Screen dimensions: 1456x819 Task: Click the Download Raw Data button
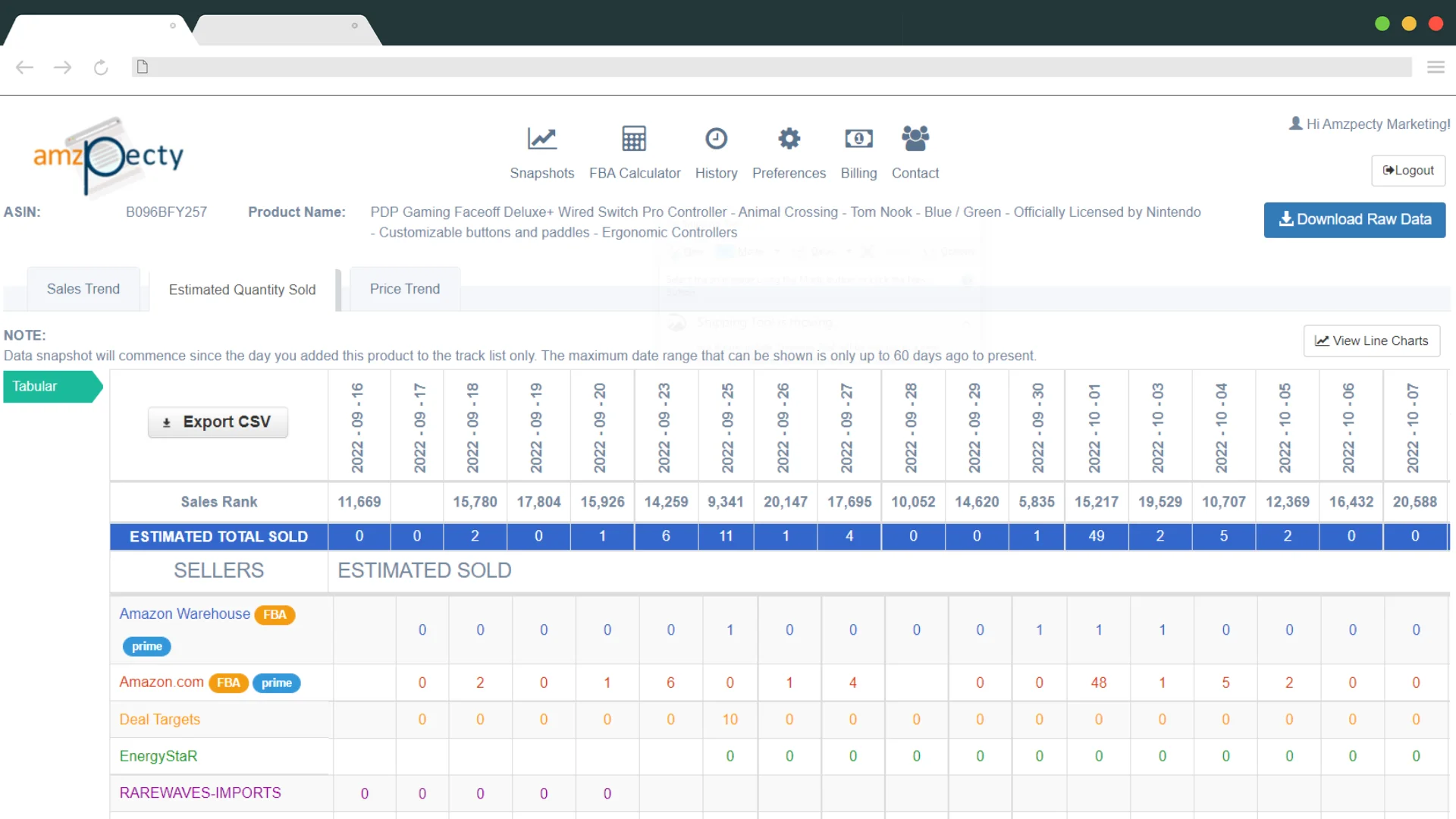[x=1354, y=219]
